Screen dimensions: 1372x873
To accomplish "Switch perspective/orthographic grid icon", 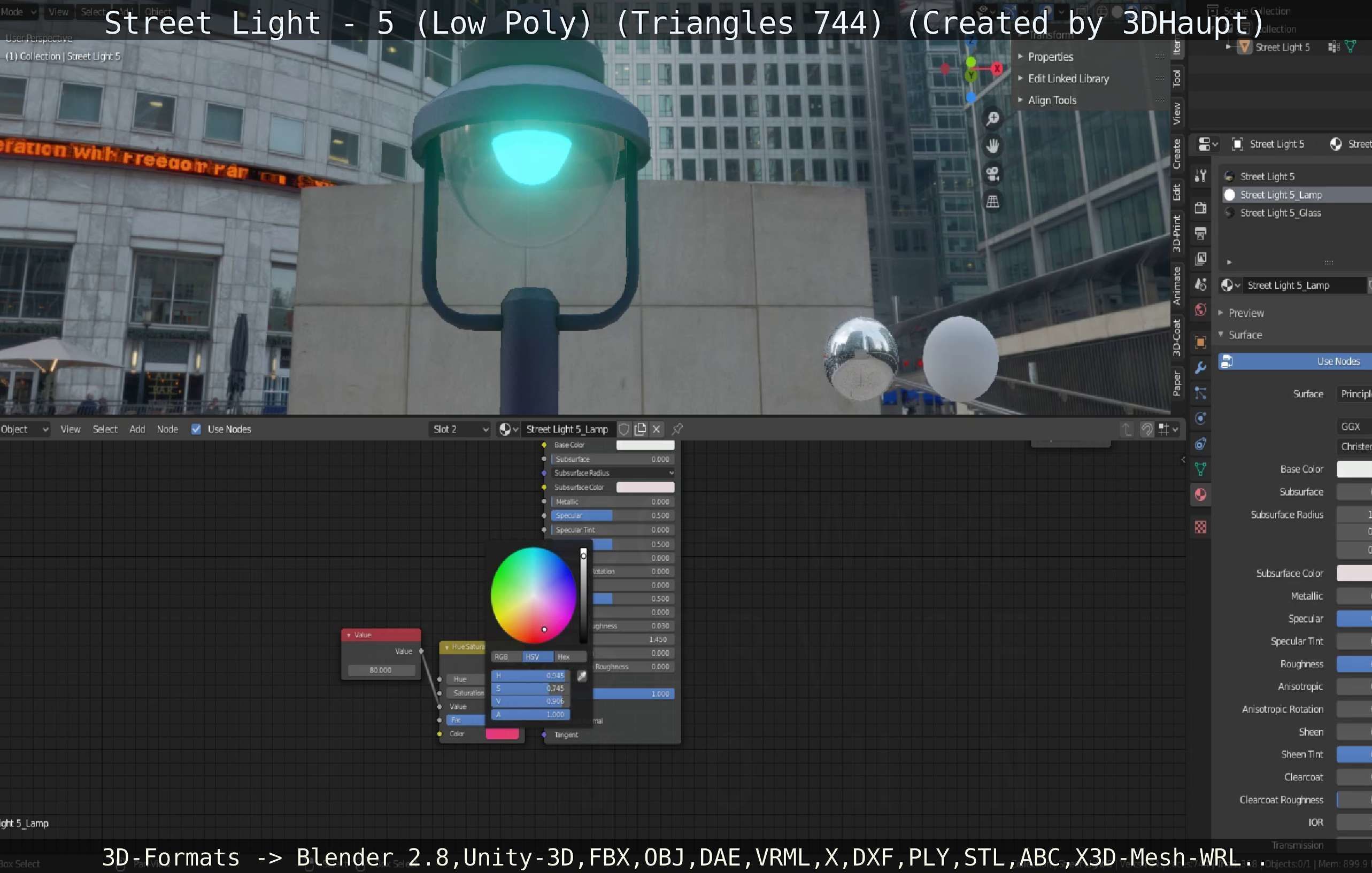I will coord(992,201).
